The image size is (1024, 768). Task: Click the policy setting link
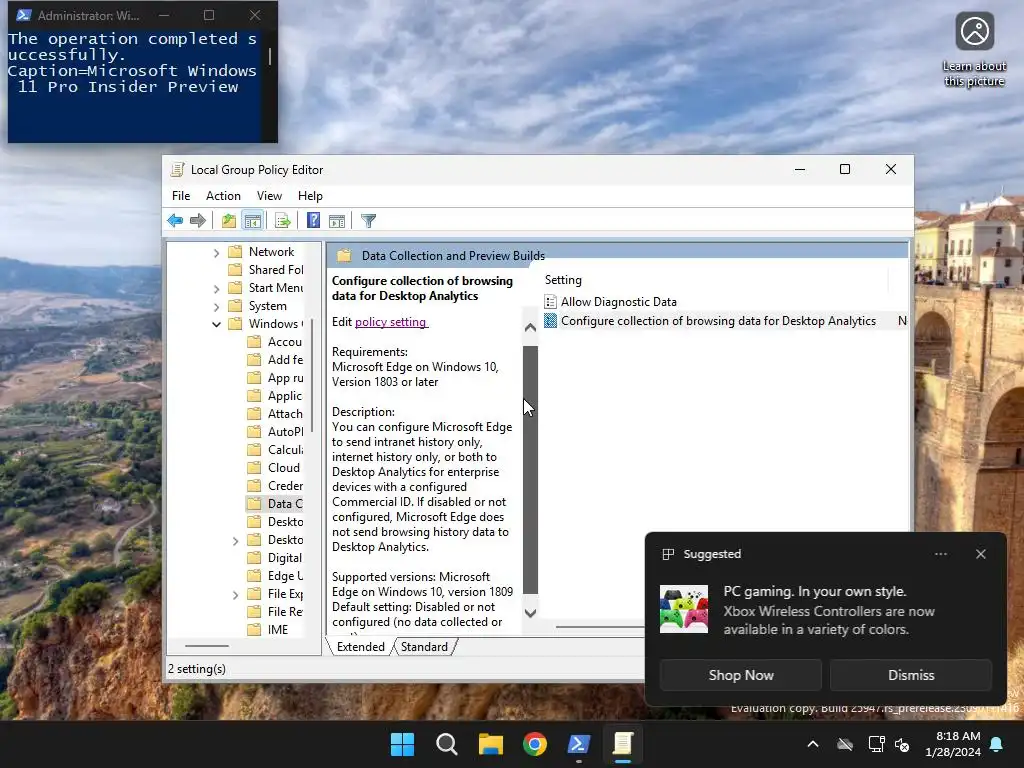pyautogui.click(x=391, y=322)
